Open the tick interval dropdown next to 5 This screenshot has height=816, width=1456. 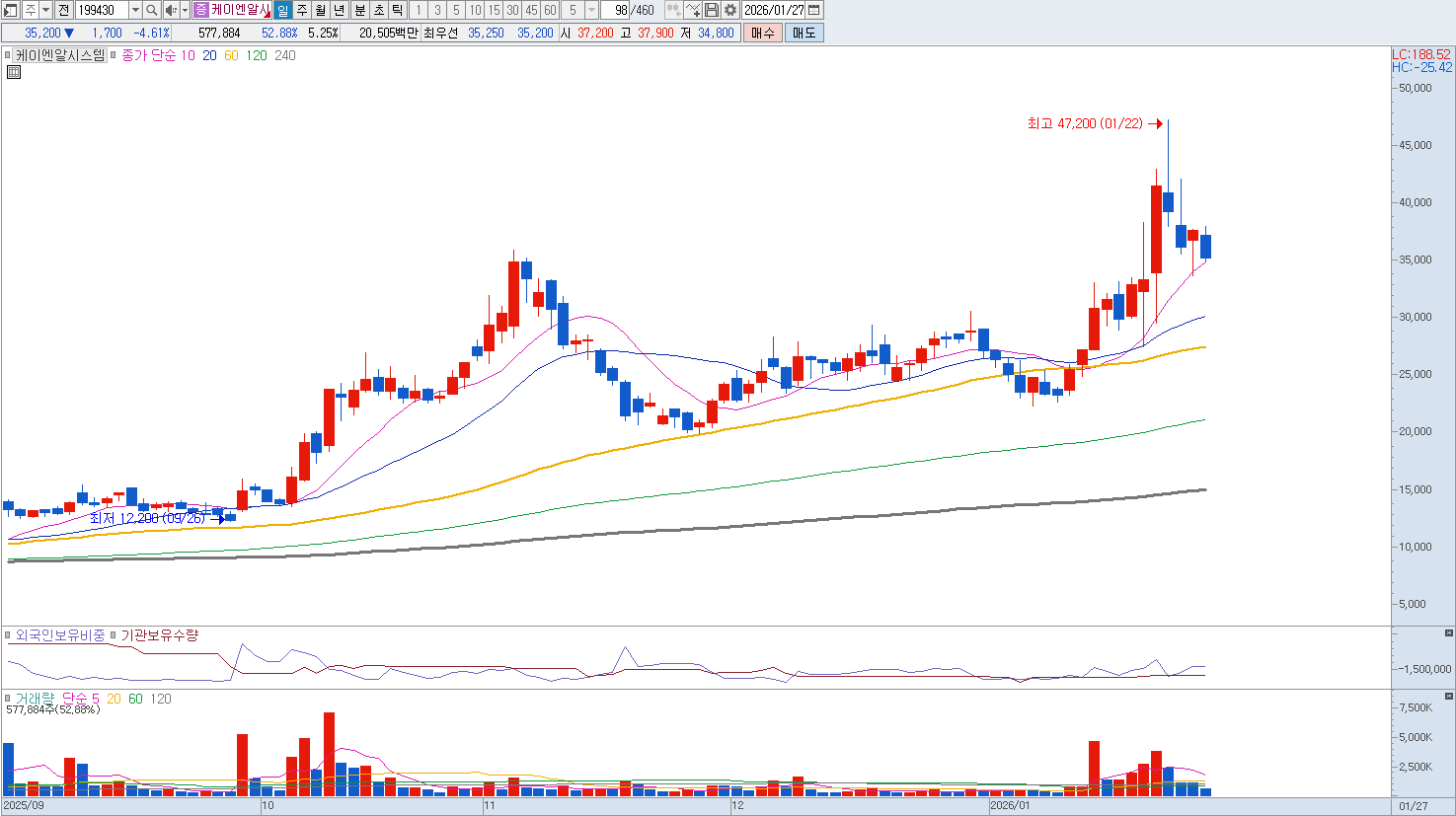tap(591, 10)
